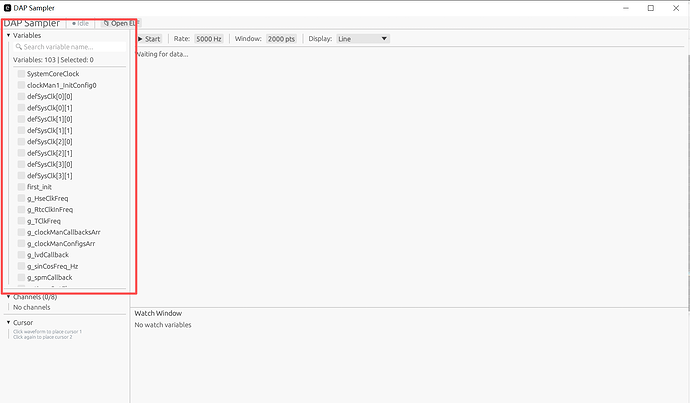This screenshot has width=690, height=403.
Task: Click the search magnifier icon
Action: 19,47
